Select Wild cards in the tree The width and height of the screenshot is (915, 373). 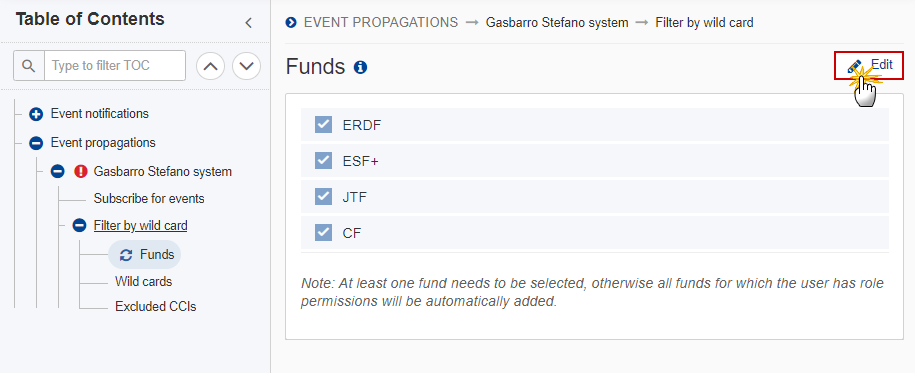[144, 281]
